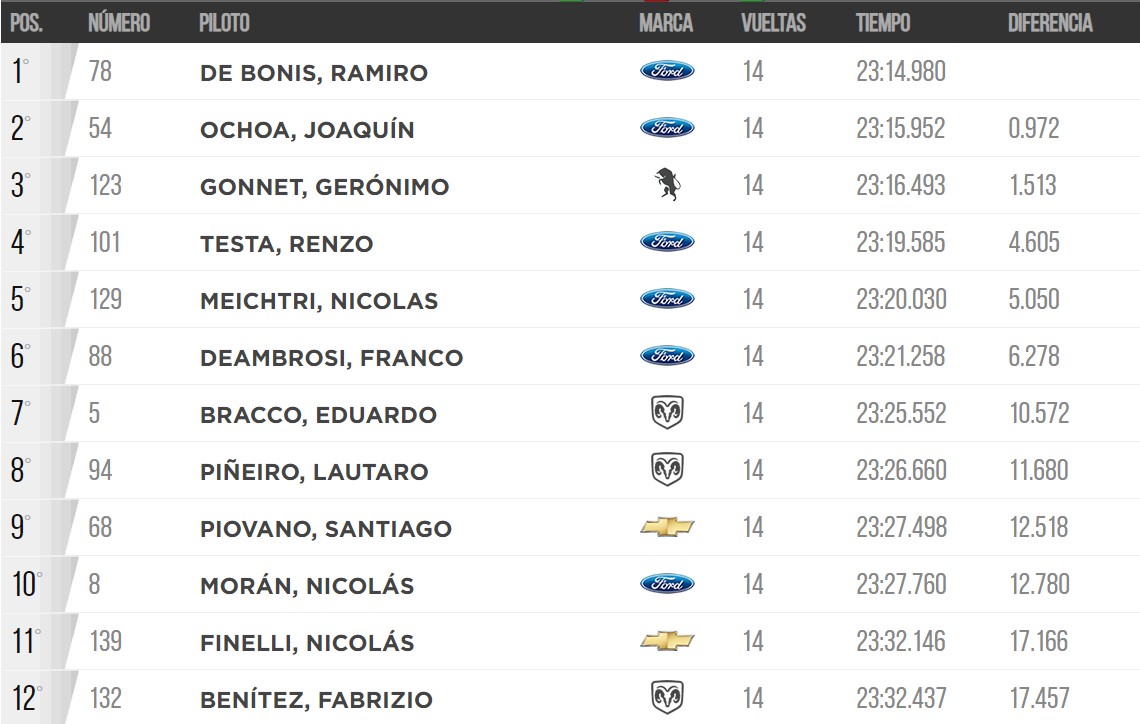Open driver OCHOA, JOAQUÍN
This screenshot has width=1140, height=724.
click(x=308, y=129)
